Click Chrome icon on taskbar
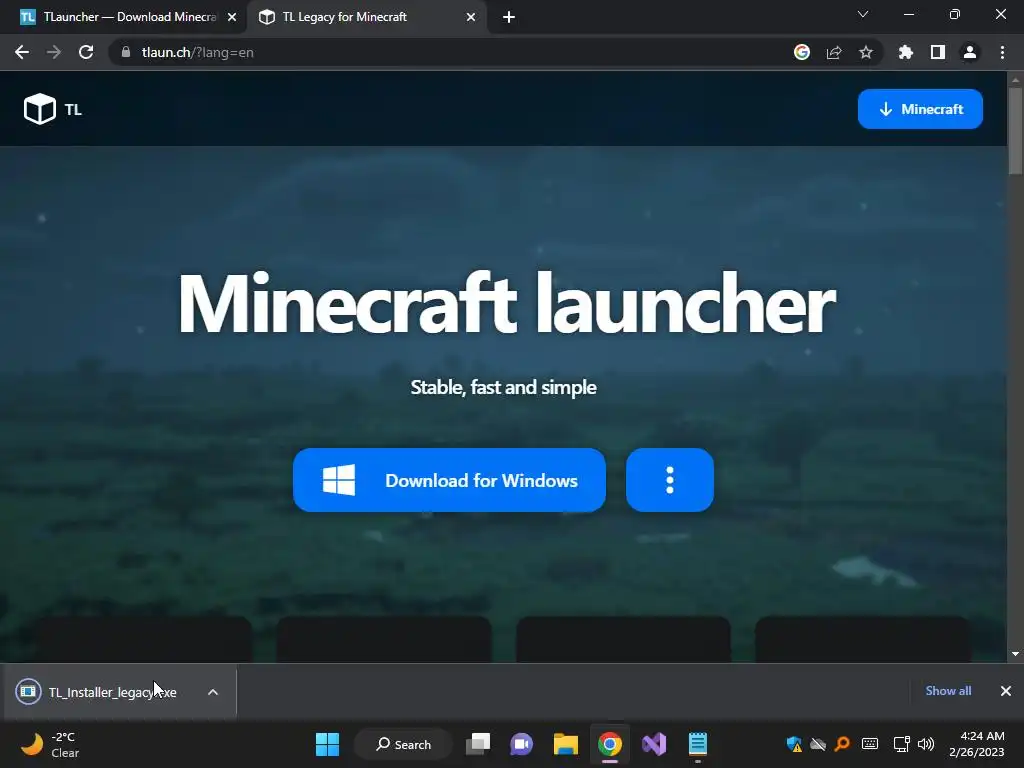This screenshot has height=768, width=1024. pos(610,744)
